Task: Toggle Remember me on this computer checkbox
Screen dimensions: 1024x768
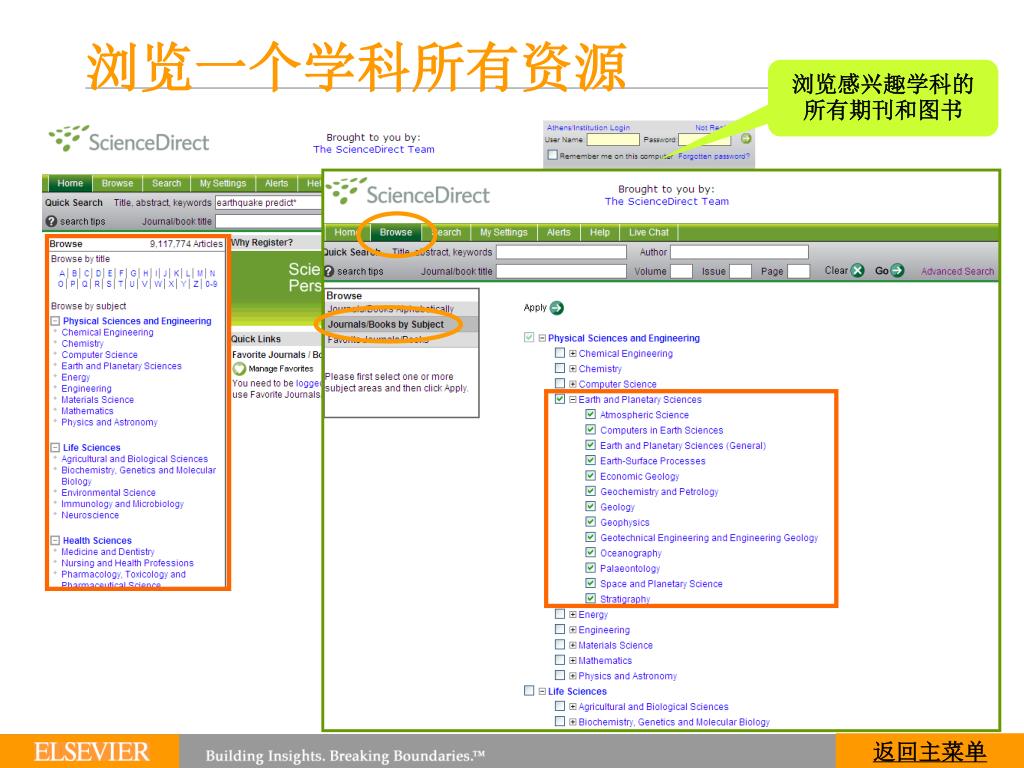Action: tap(552, 155)
